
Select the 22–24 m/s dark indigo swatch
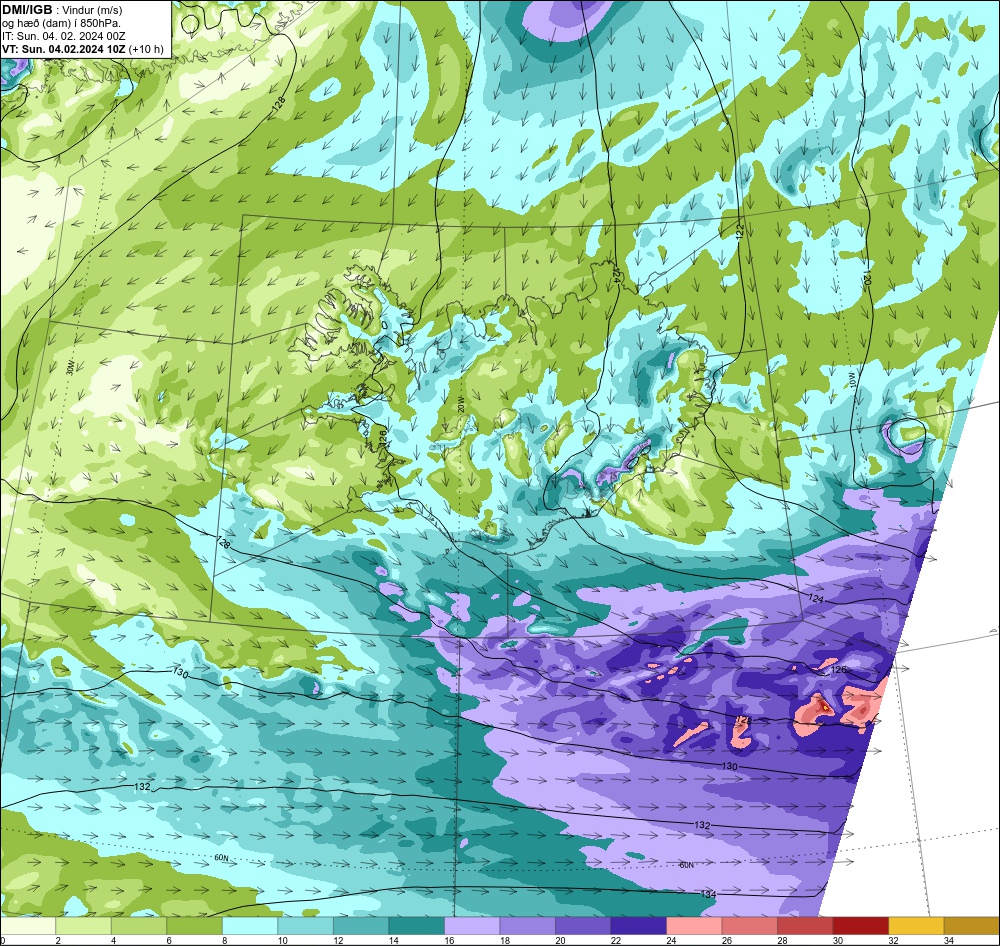tap(638, 926)
